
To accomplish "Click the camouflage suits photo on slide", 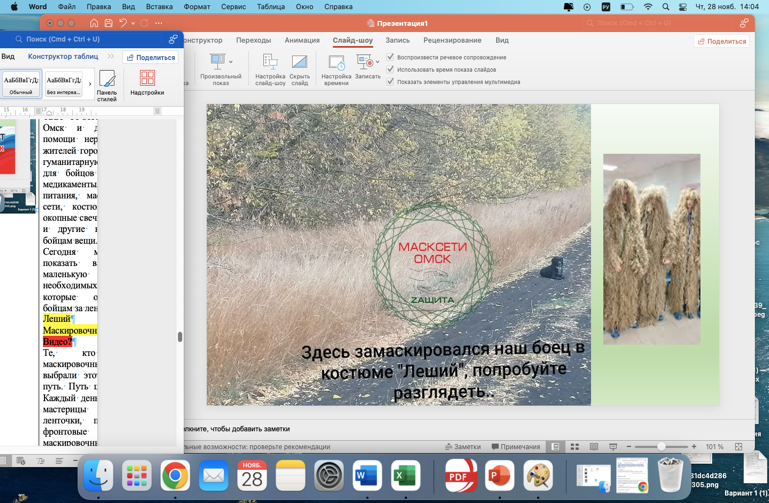I will 651,249.
